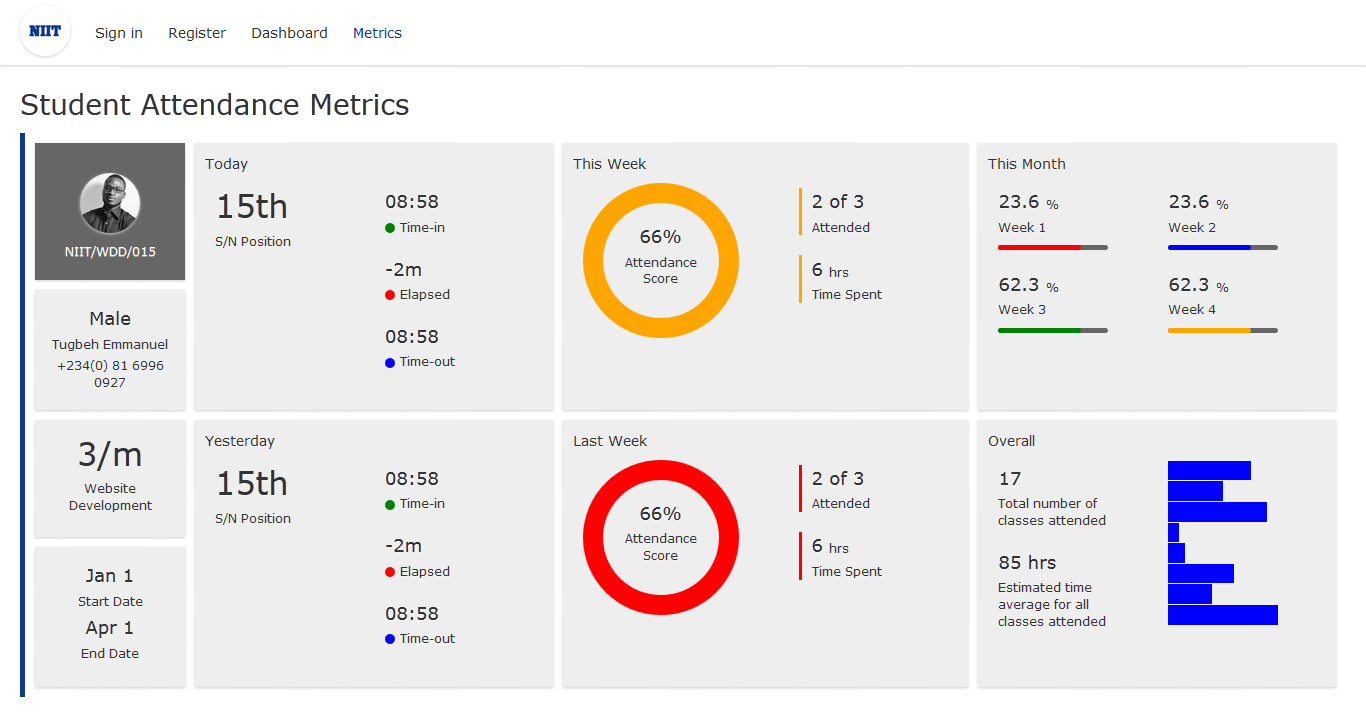Click the Yesterday card title
This screenshot has height=722, width=1366.
240,441
